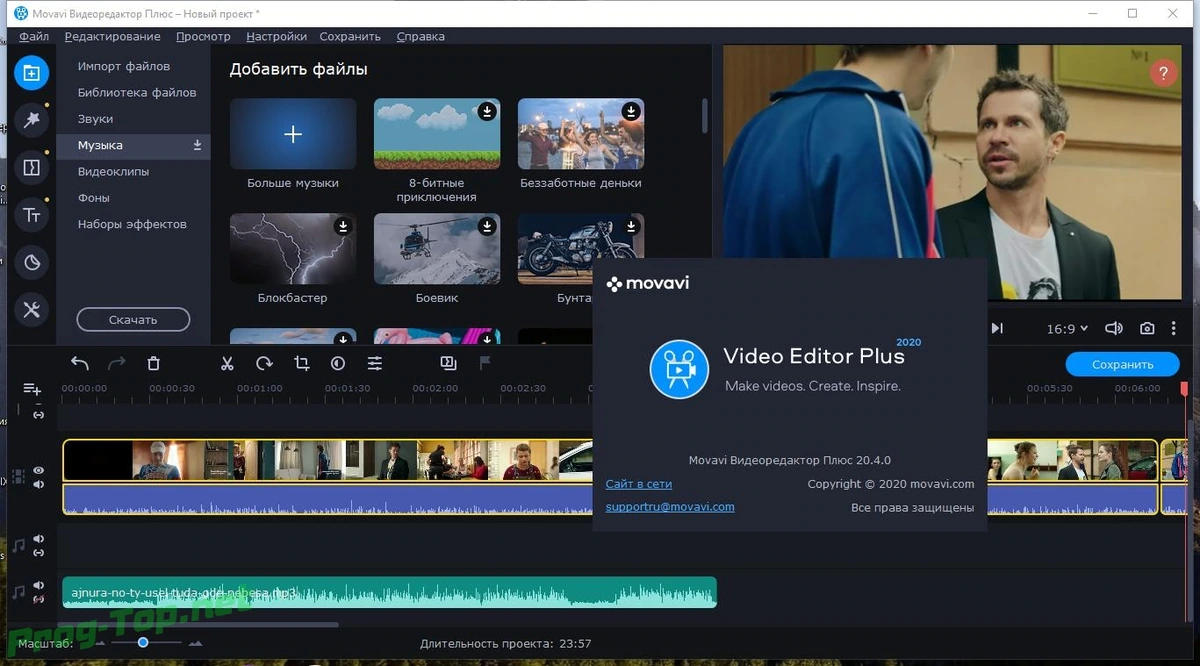Image resolution: width=1200 pixels, height=666 pixels.
Task: Open the Transitions tab icon
Action: pos(31,168)
